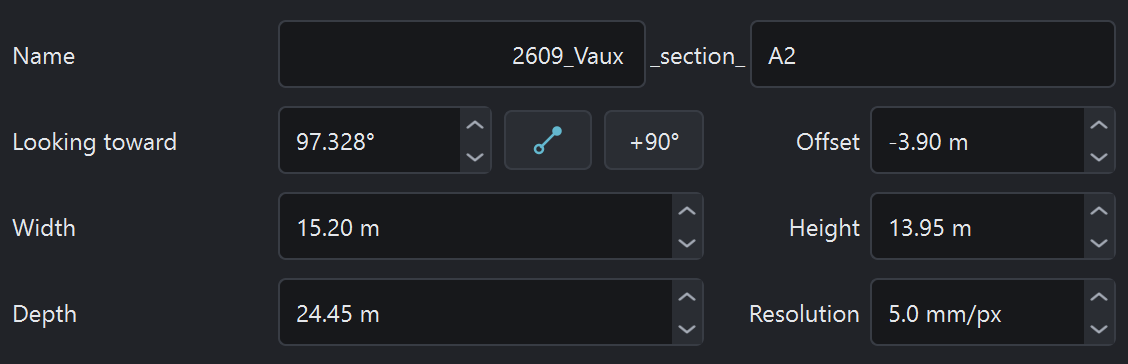Viewport: 1128px width, 364px height.
Task: Increase the Looking toward angle with up arrow
Action: point(475,124)
